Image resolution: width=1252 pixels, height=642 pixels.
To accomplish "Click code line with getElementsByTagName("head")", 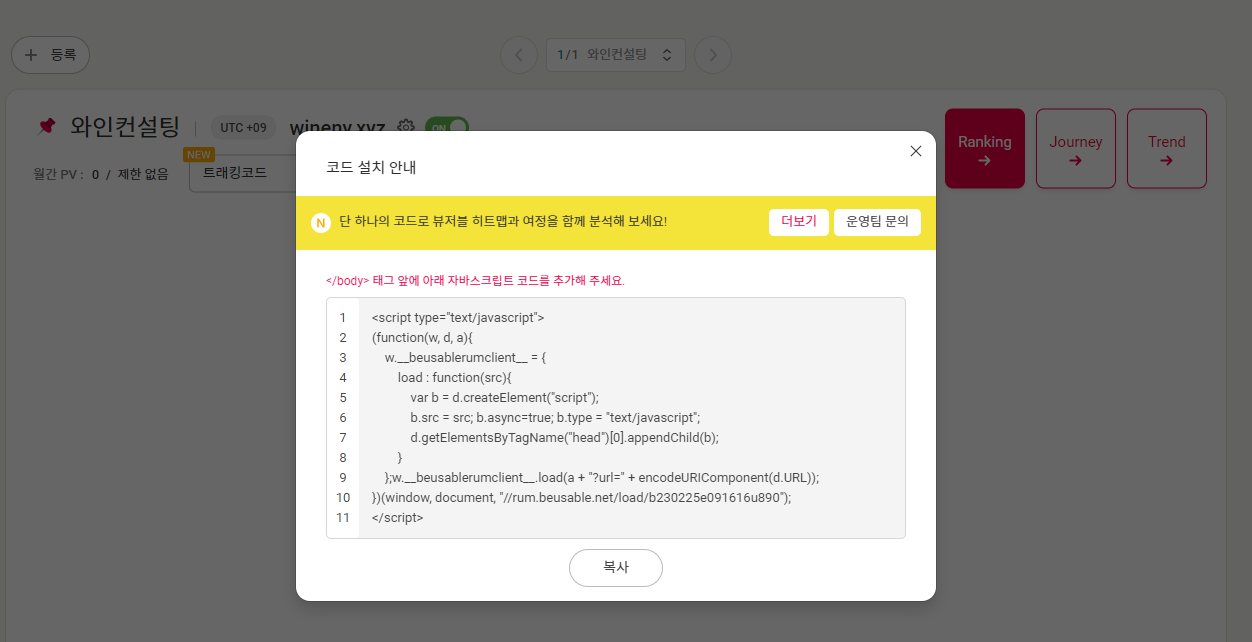I will coord(564,438).
